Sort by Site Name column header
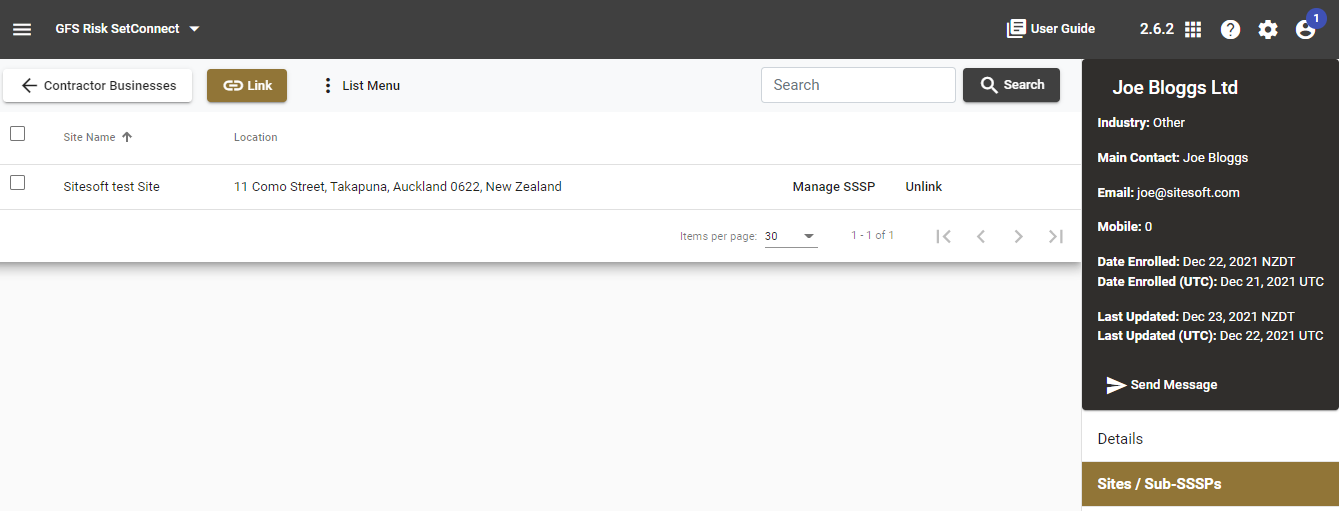 (x=90, y=137)
